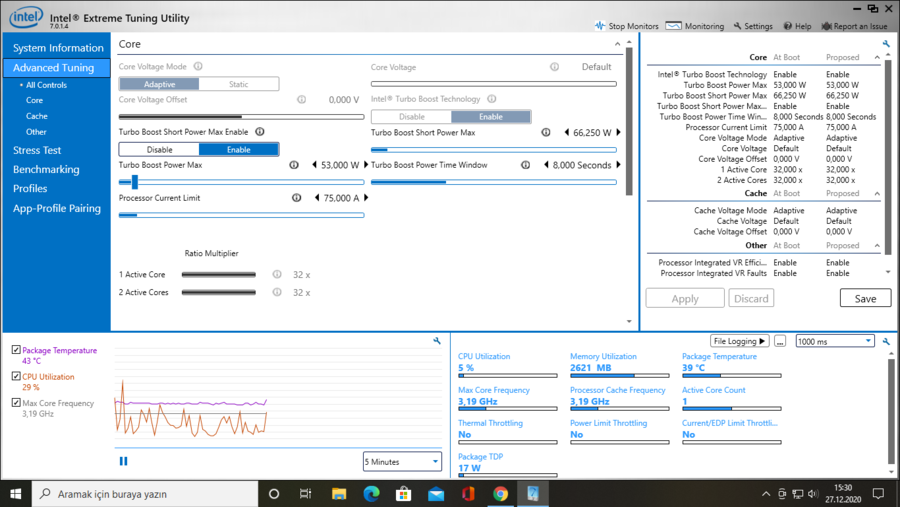The width and height of the screenshot is (900, 507).
Task: Click info icon next to Core Voltage Offset
Action: coord(301,99)
